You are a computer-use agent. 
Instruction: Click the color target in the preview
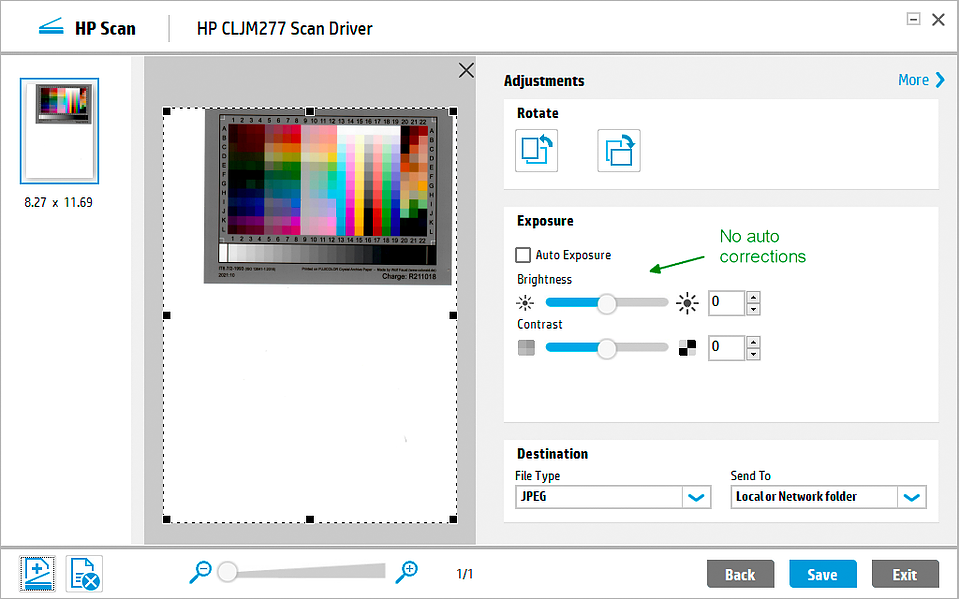pyautogui.click(x=328, y=197)
